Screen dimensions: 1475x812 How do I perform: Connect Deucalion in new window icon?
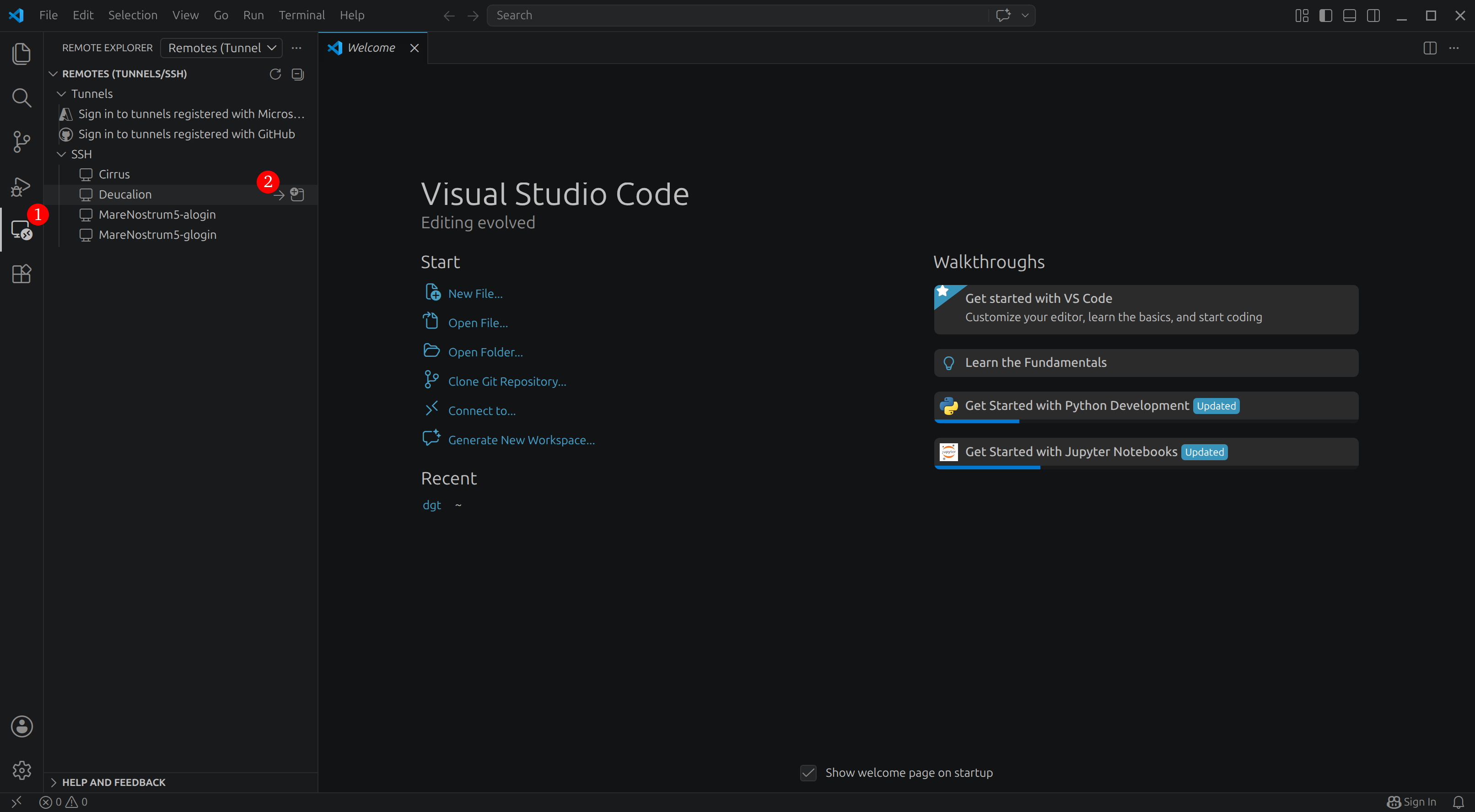pyautogui.click(x=297, y=195)
